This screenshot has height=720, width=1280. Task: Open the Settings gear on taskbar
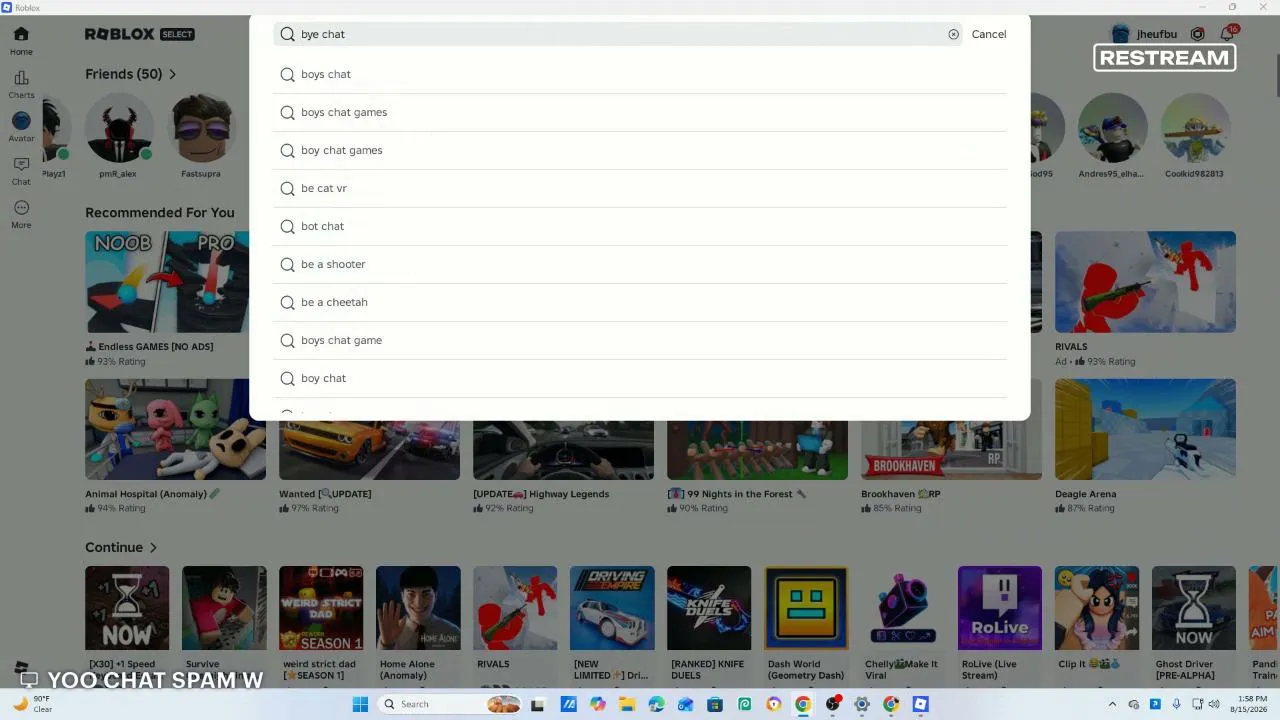(862, 704)
